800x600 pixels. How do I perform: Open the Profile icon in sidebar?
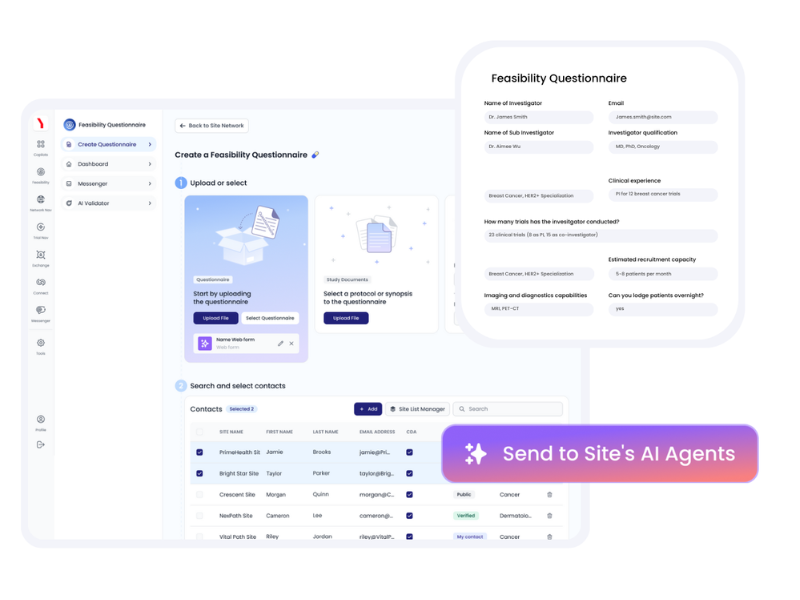pyautogui.click(x=41, y=419)
